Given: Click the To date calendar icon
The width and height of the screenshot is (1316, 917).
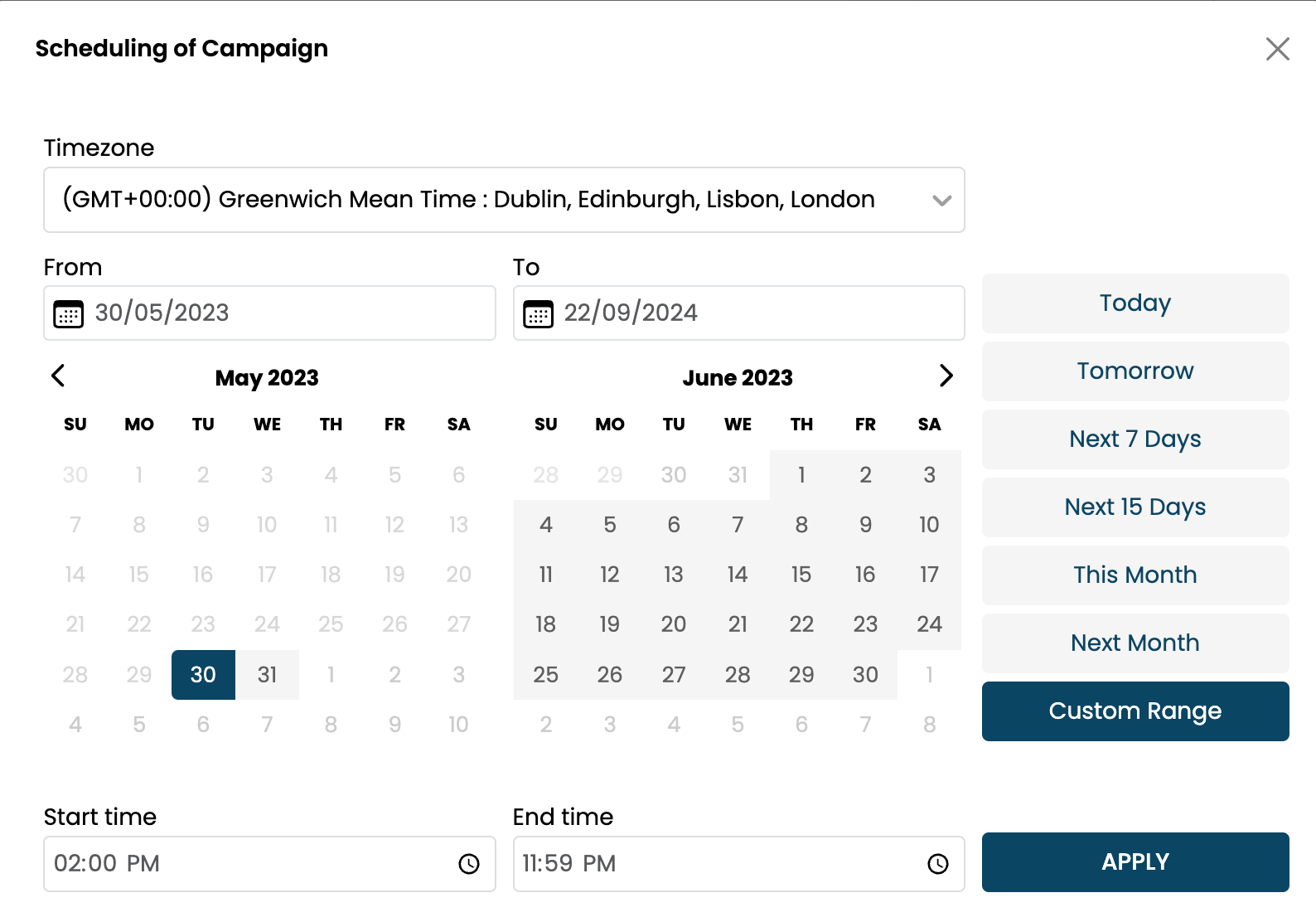Looking at the screenshot, I should (x=538, y=314).
